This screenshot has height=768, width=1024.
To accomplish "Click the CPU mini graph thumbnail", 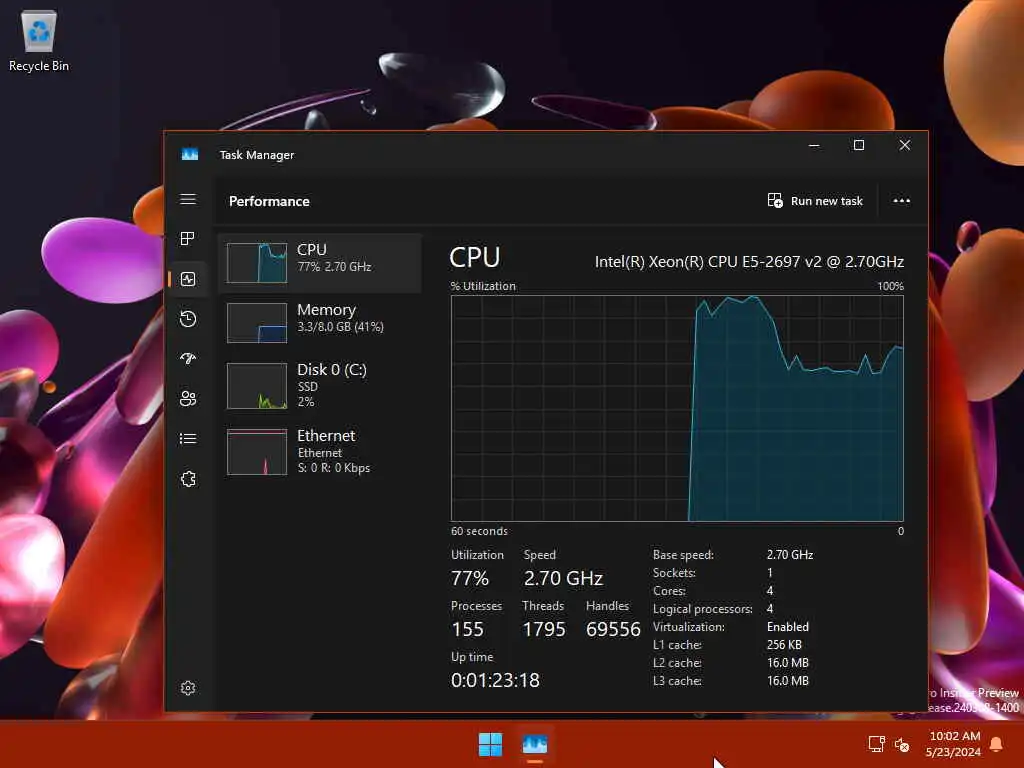I will click(257, 263).
